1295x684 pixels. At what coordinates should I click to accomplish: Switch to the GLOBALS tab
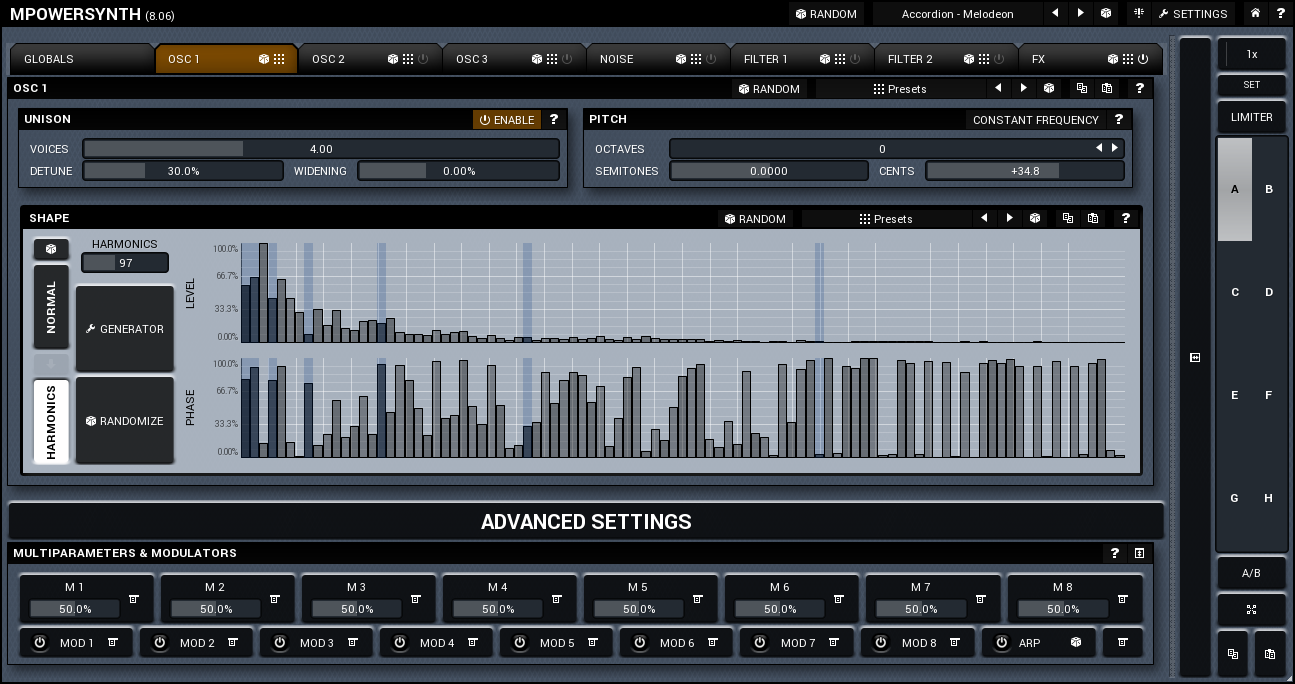(x=49, y=59)
